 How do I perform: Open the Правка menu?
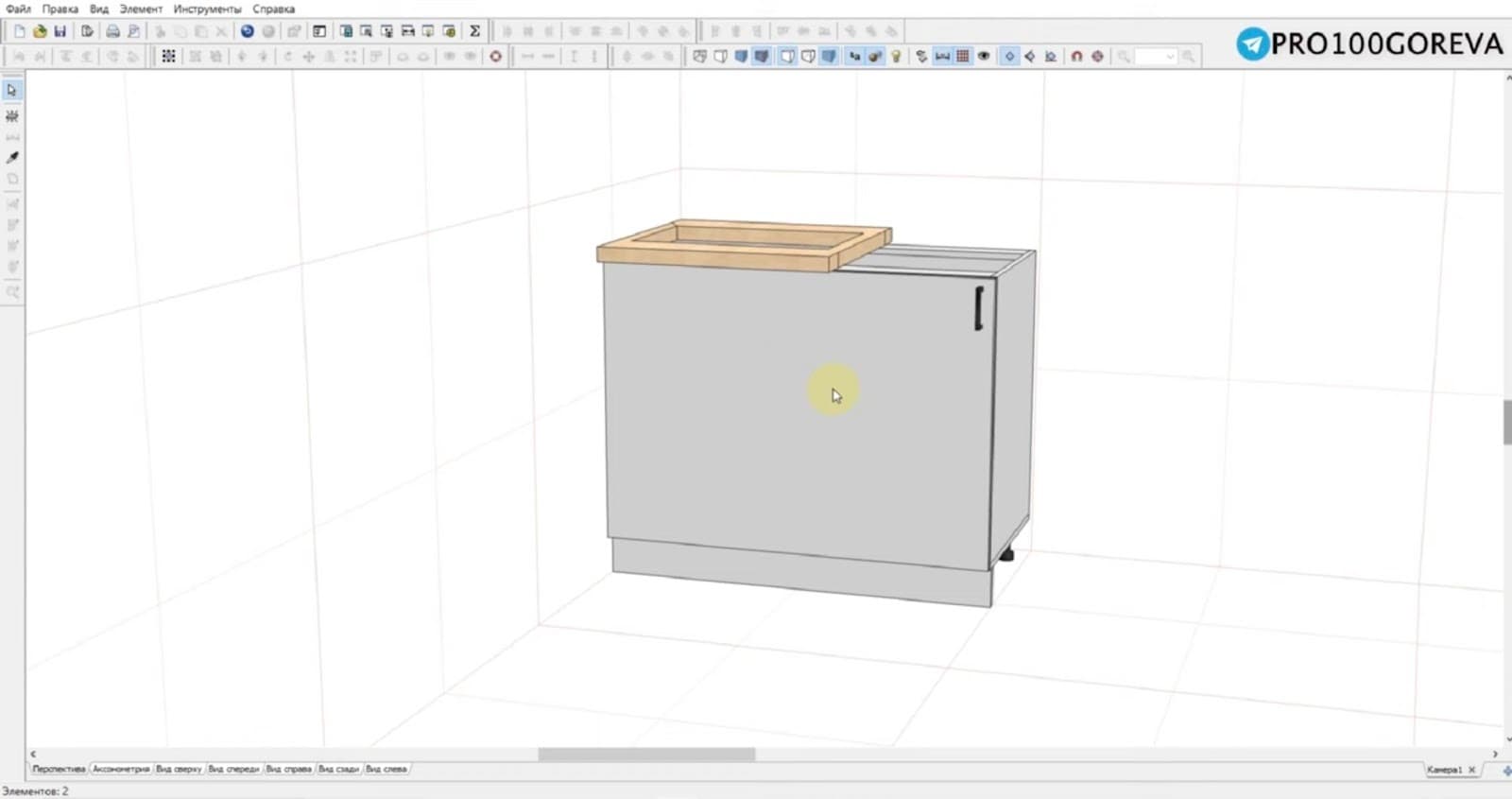pos(60,9)
